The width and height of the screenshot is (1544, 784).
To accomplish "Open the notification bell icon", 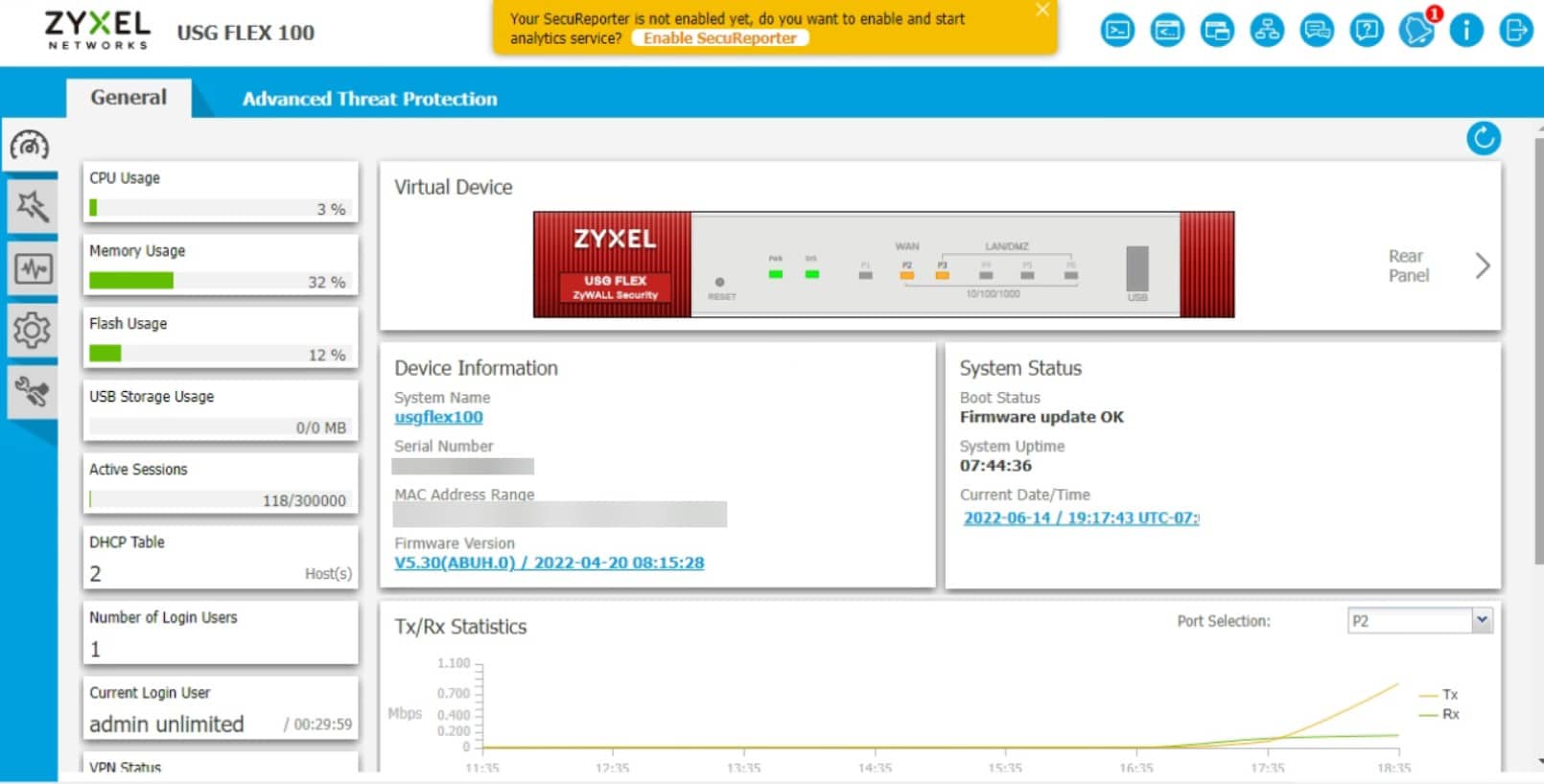I will coord(1416,31).
